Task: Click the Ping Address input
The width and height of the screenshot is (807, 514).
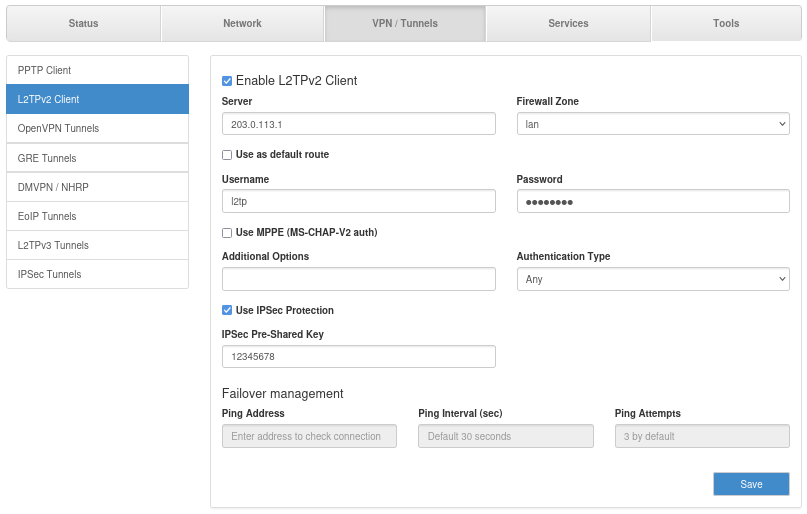Action: coord(309,436)
